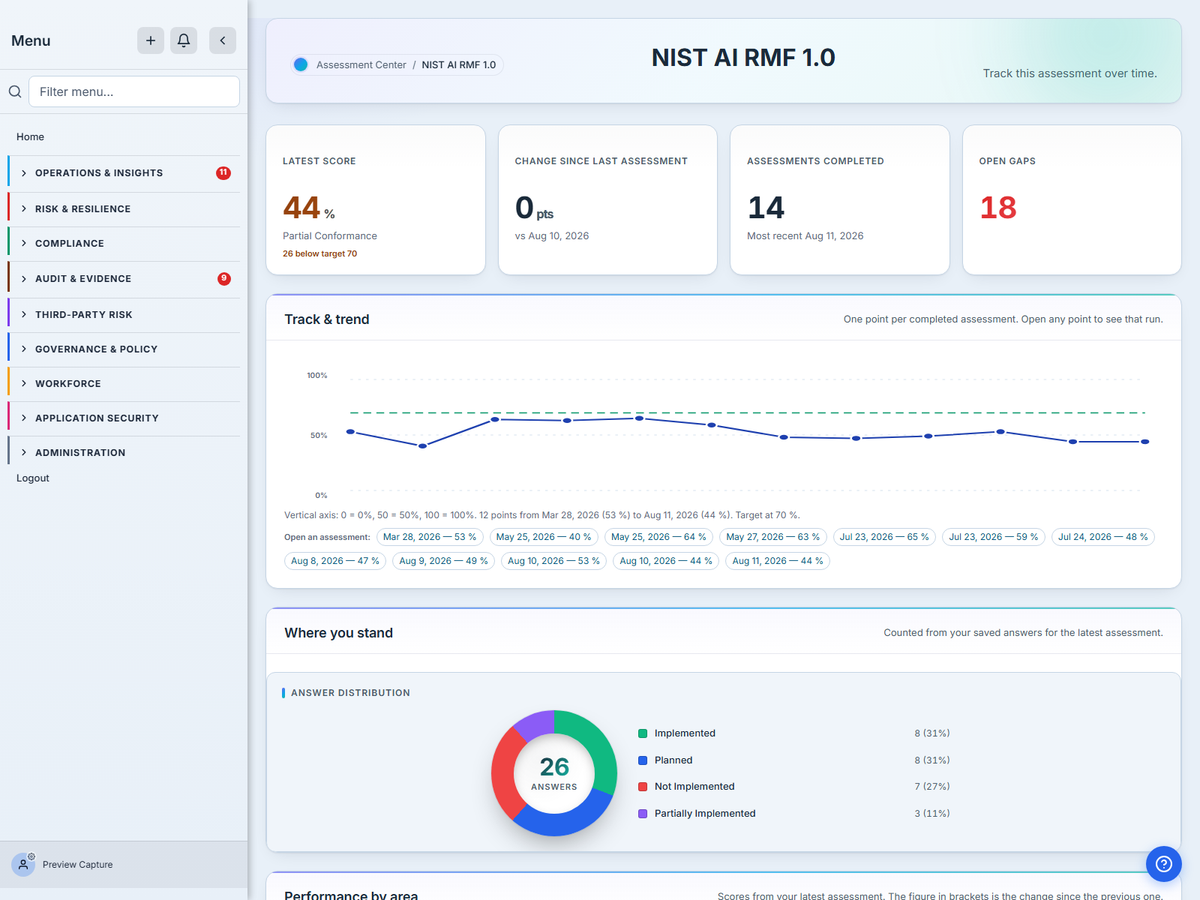Click green Implemented legend swatch
Screen dimensions: 1200x900
642,733
